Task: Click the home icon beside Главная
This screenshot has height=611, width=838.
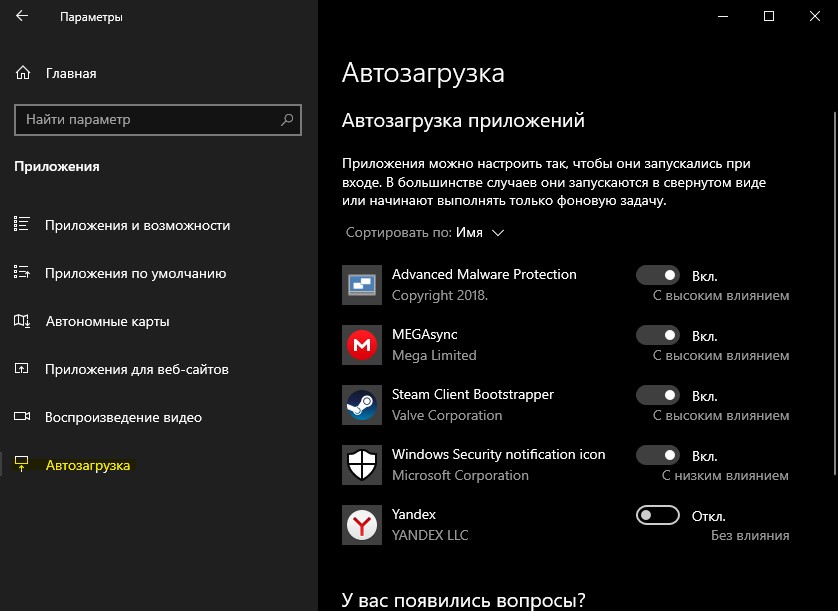Action: [23, 73]
